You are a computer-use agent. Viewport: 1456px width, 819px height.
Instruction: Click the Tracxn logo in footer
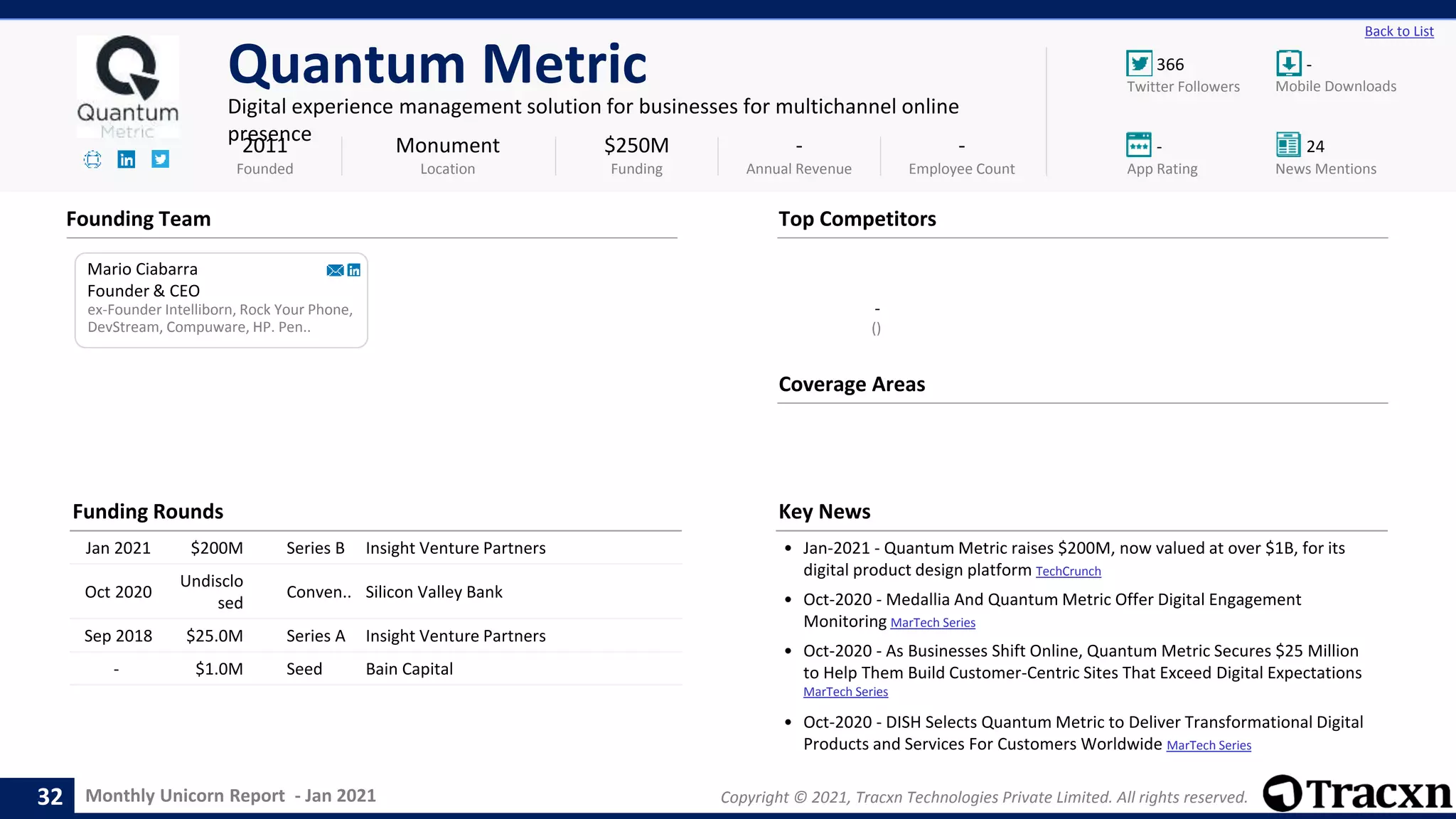[x=1357, y=793]
